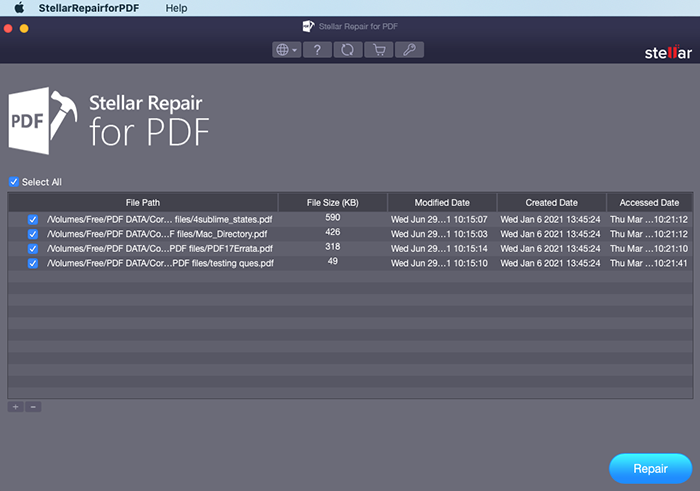The width and height of the screenshot is (700, 491).
Task: Uncheck the PDF17Errata.pdf checkbox
Action: 33,249
